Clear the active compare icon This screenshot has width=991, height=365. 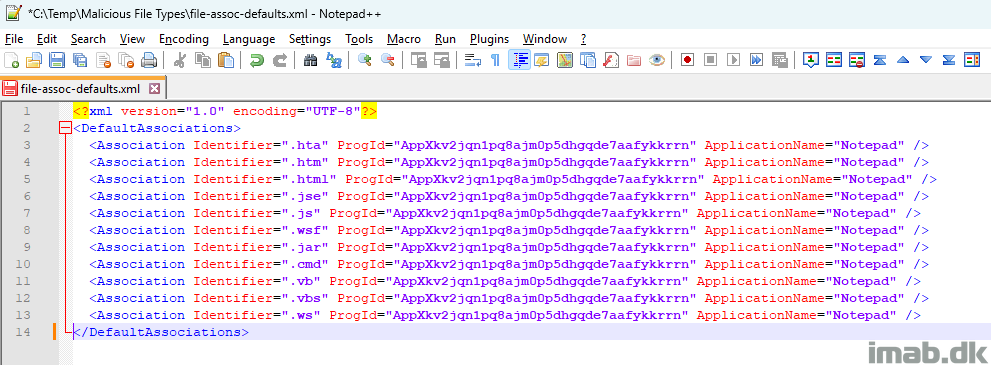pyautogui.click(x=857, y=60)
